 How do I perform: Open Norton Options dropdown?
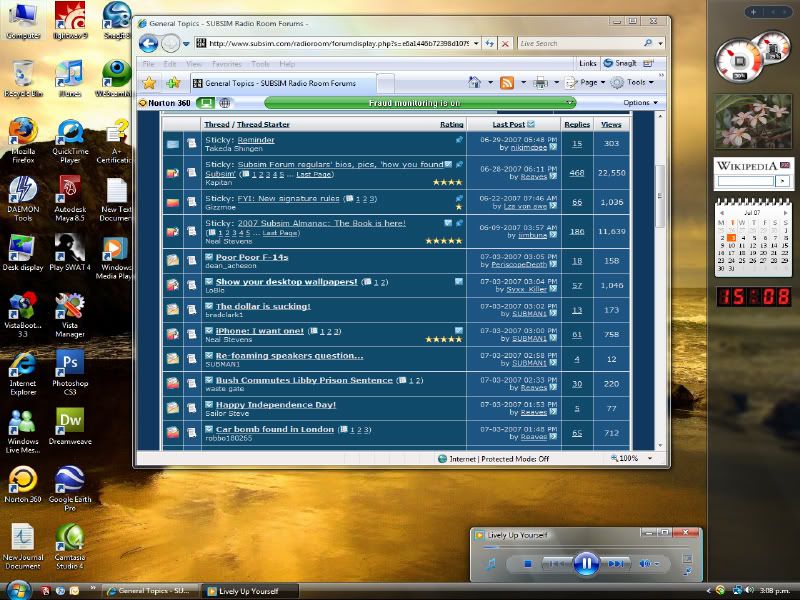(x=640, y=103)
